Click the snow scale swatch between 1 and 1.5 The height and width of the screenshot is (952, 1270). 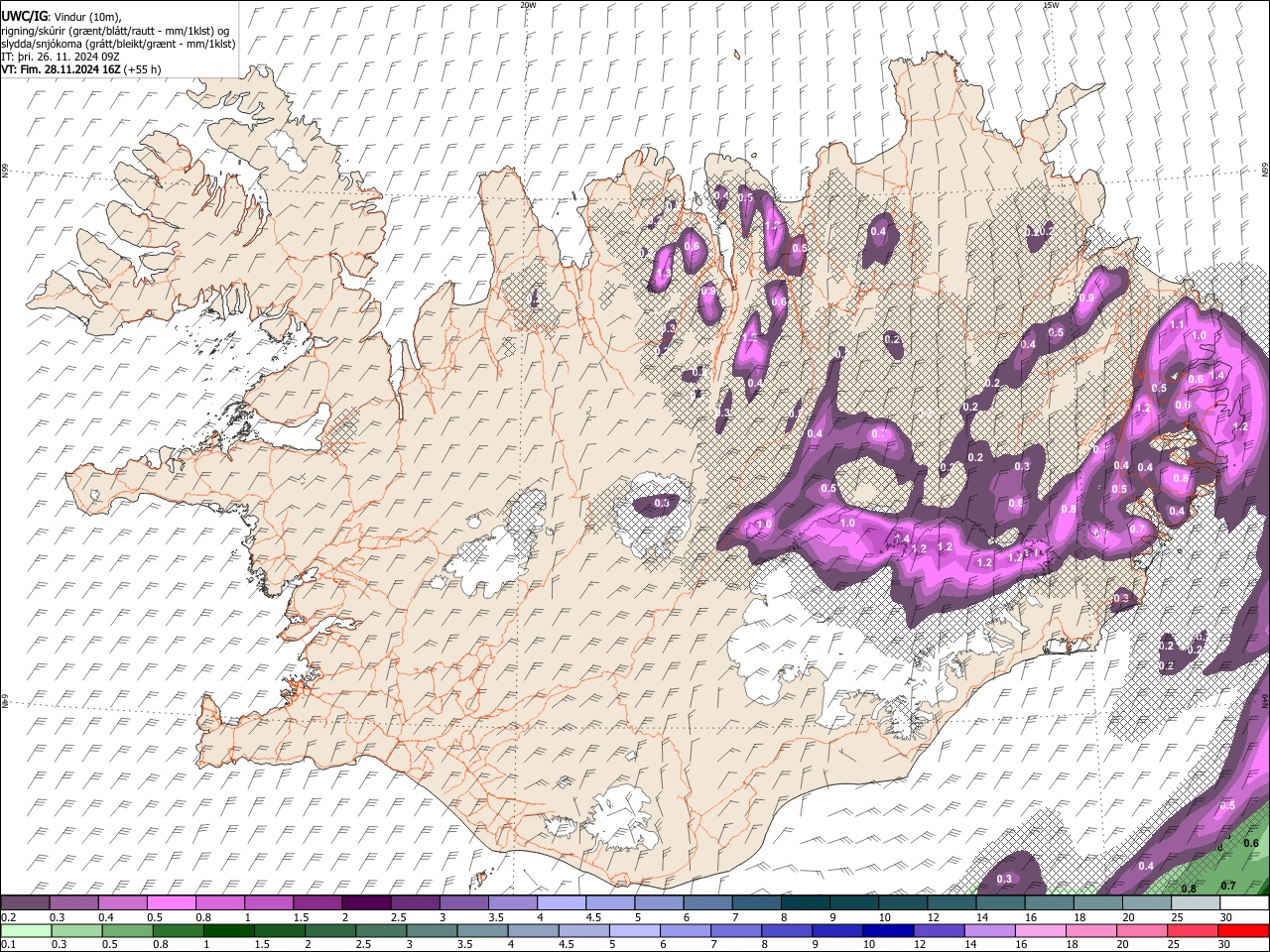[268, 903]
